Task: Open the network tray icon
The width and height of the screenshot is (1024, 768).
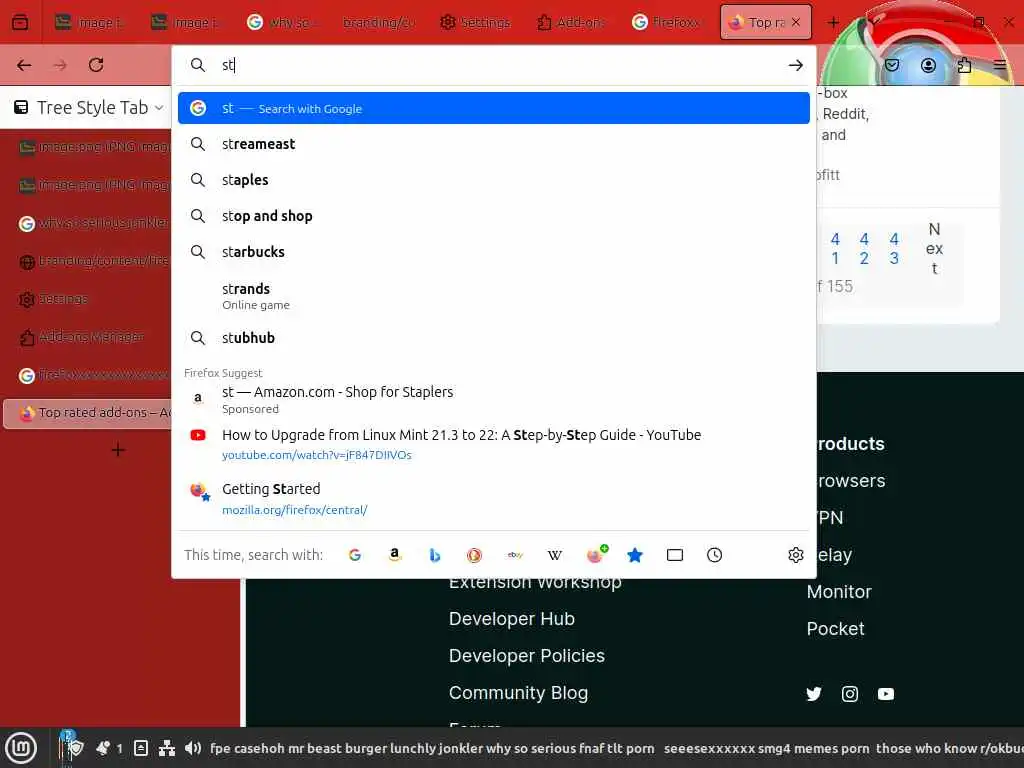Action: click(x=167, y=748)
